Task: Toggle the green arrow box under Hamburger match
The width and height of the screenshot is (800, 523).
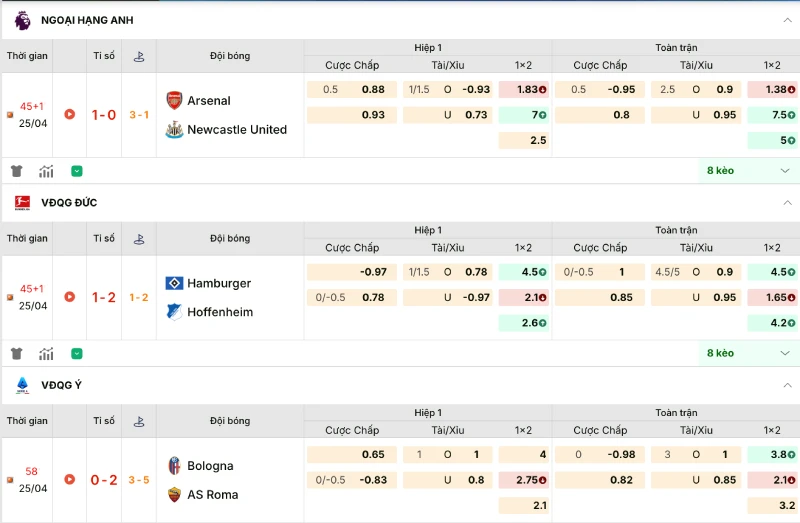Action: (x=77, y=354)
